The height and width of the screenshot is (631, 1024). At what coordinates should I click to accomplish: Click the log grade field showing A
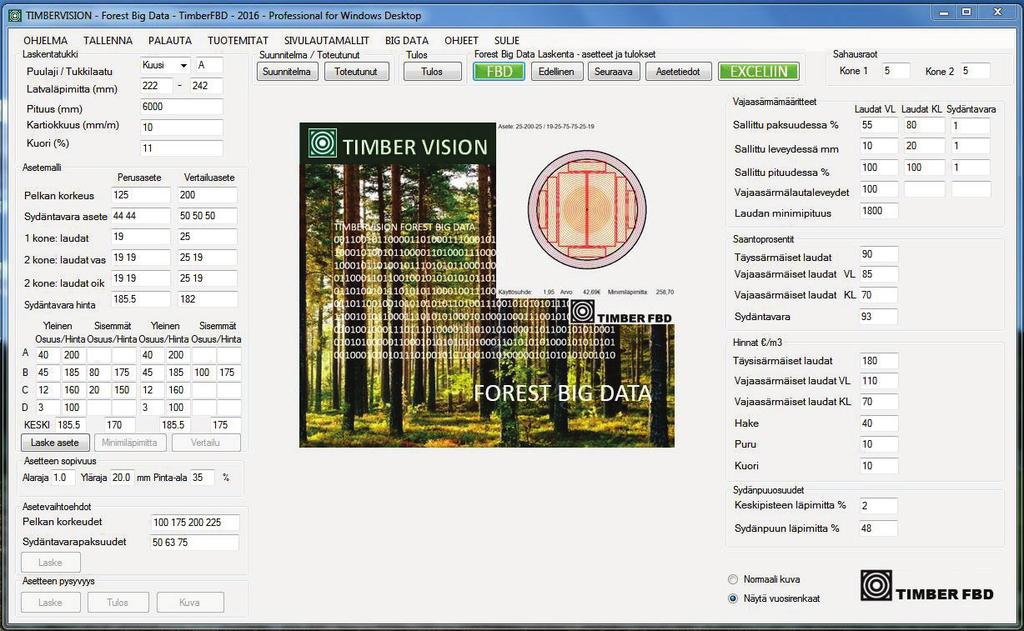209,65
